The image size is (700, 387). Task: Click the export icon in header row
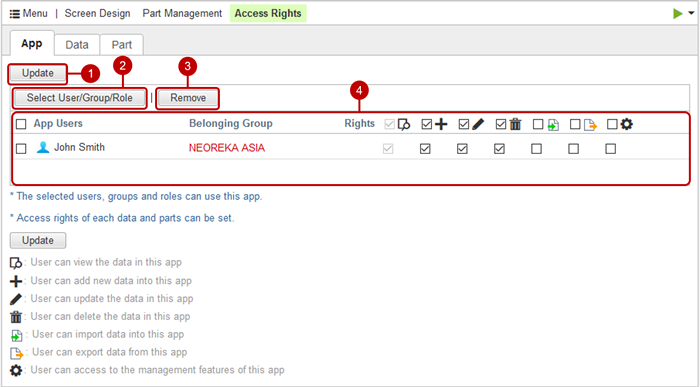click(590, 125)
